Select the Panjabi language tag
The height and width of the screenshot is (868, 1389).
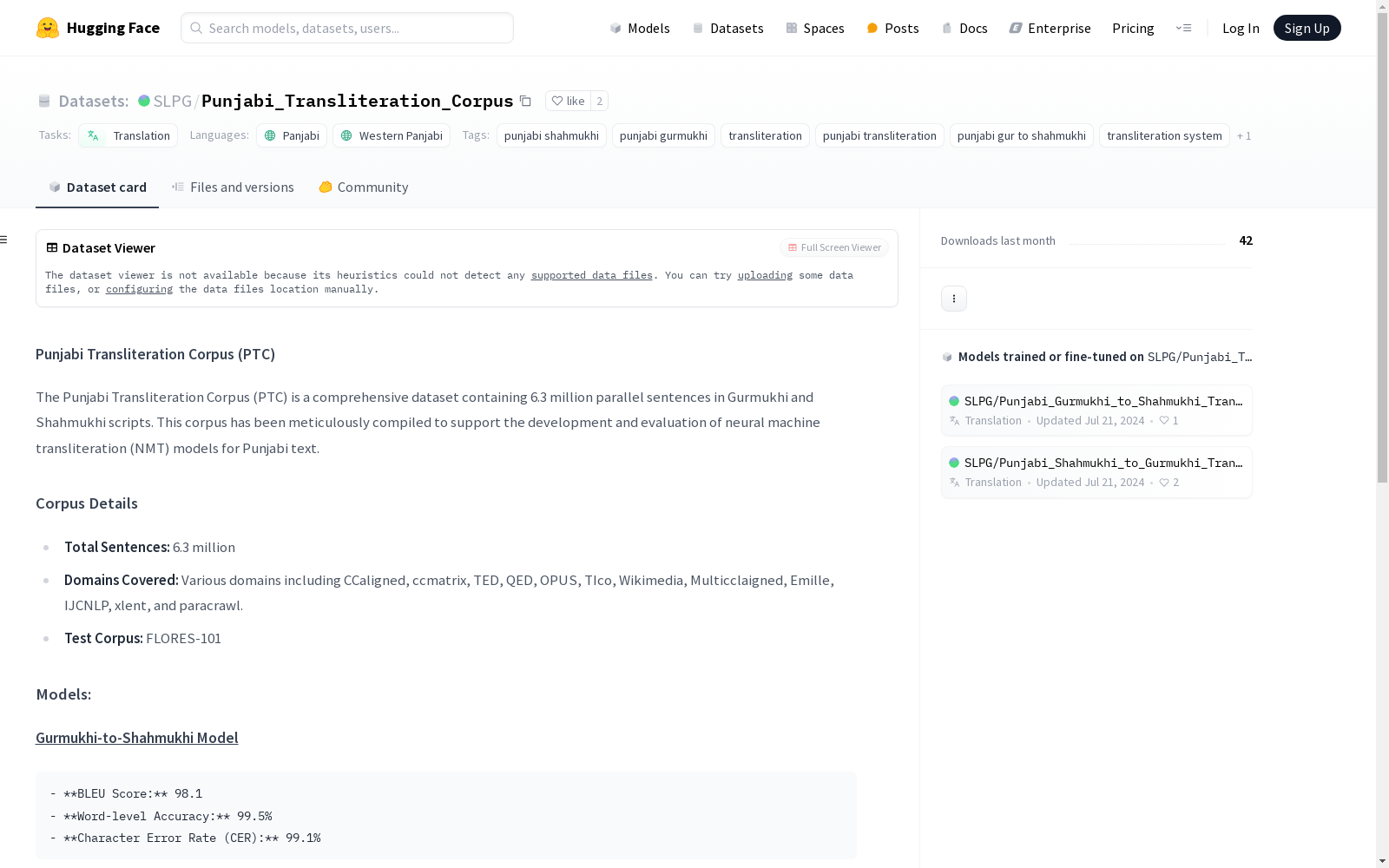(x=292, y=135)
